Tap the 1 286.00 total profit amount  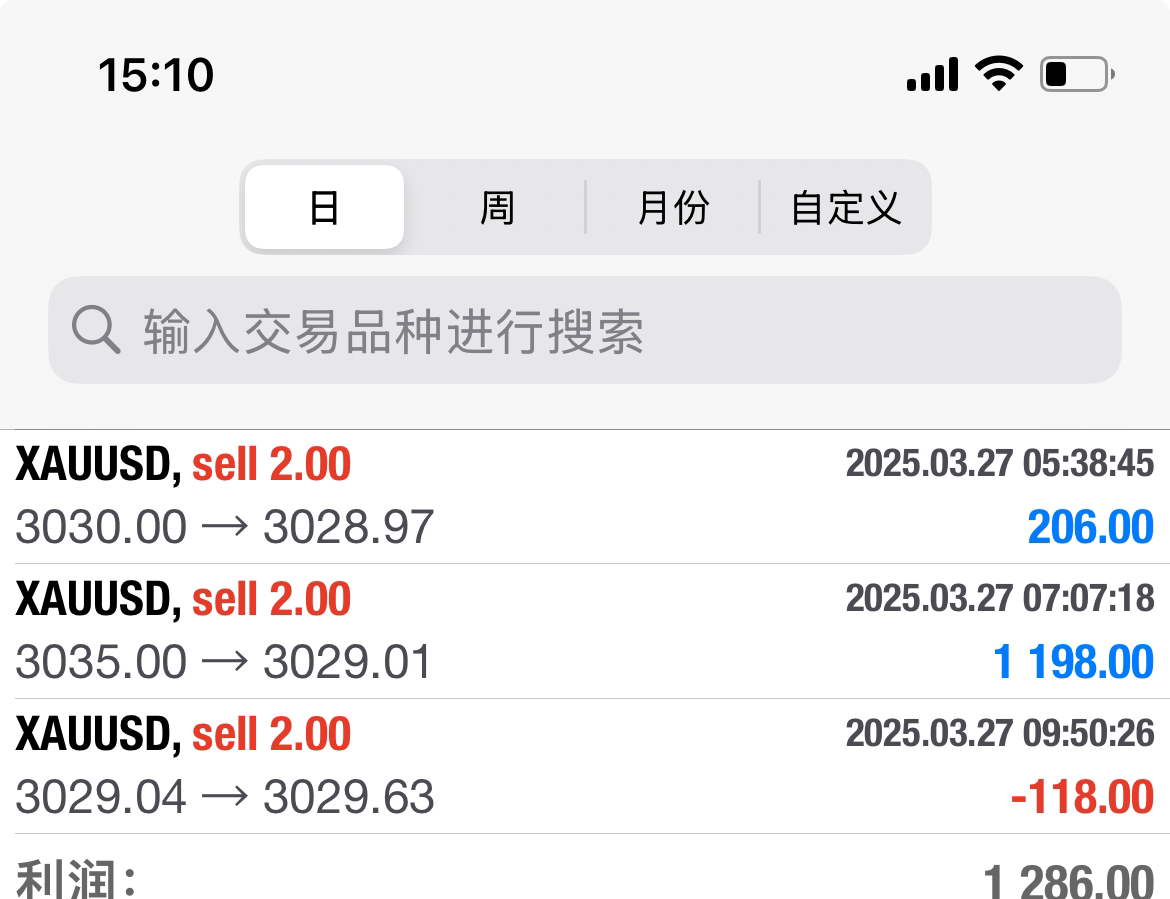tap(1068, 880)
